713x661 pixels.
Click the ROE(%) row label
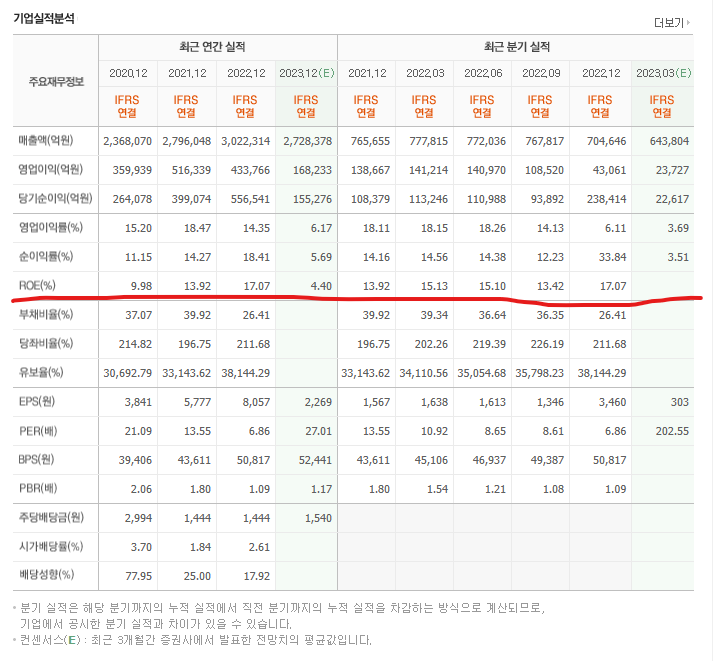[x=37, y=285]
